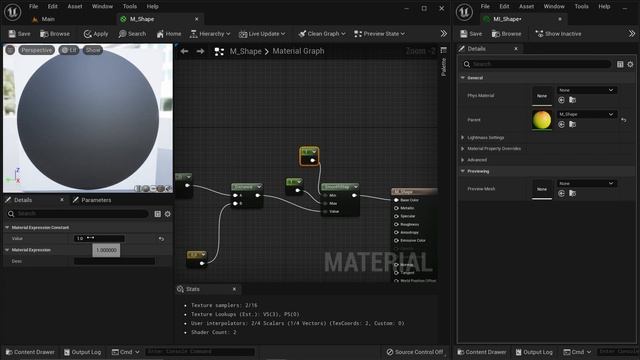Open the Preview State dropdown

pos(379,34)
